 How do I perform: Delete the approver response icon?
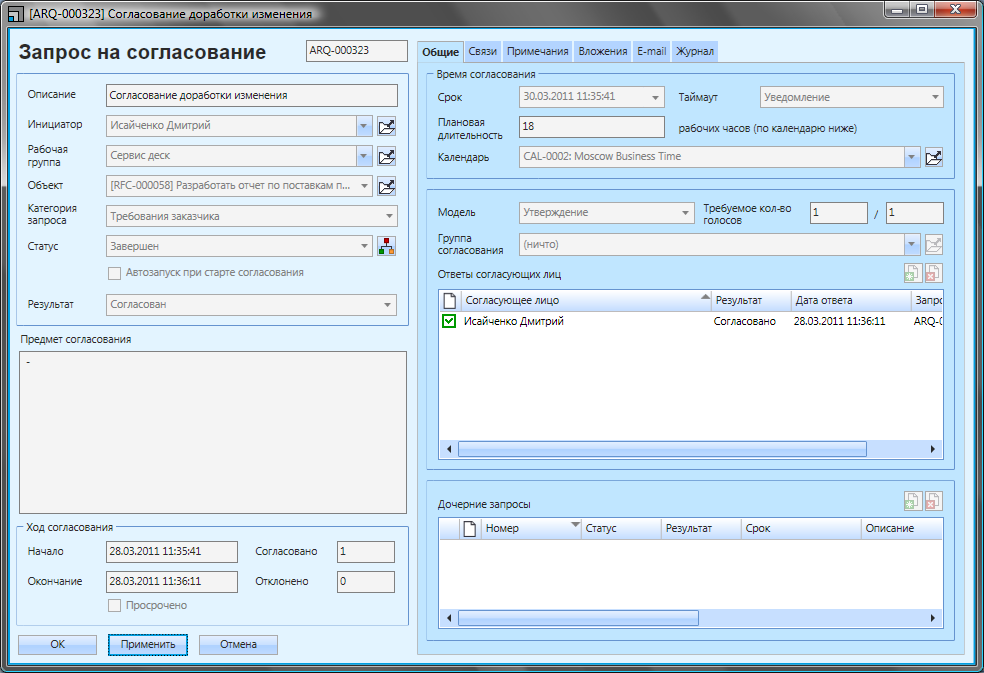(933, 273)
